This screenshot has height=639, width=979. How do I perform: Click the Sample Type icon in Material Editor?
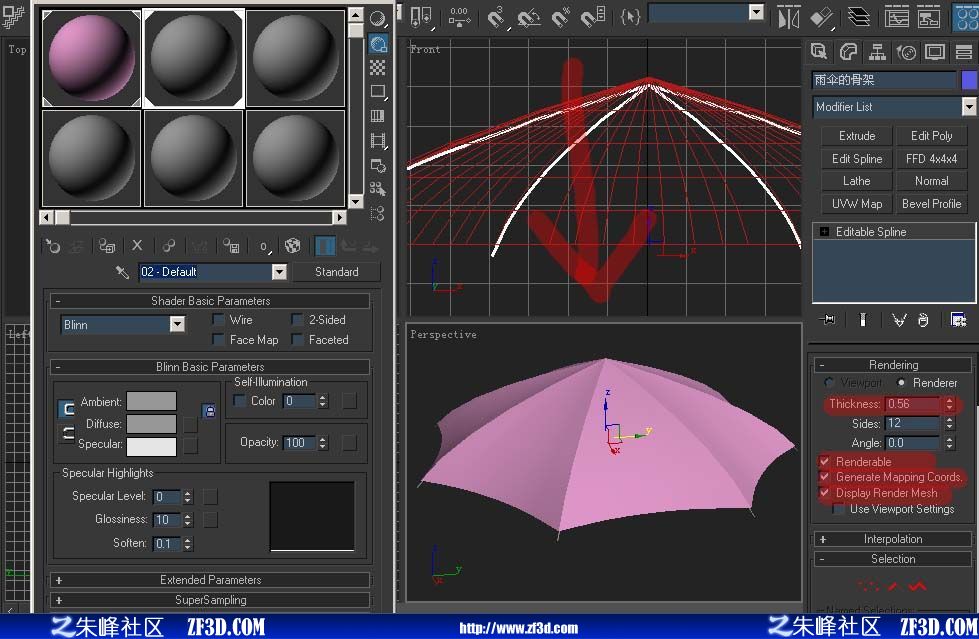pyautogui.click(x=377, y=19)
